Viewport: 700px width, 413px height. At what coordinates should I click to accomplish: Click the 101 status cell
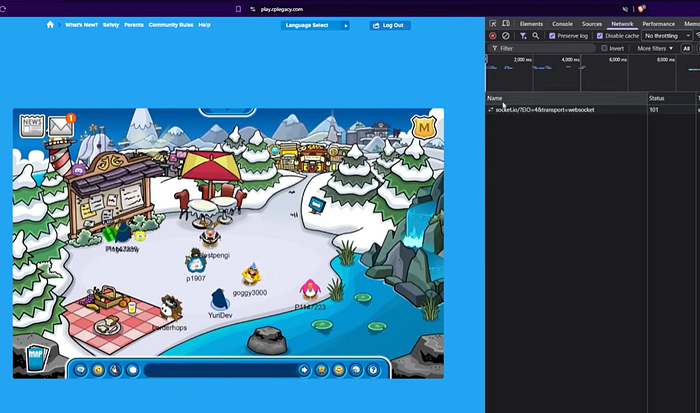(654, 109)
